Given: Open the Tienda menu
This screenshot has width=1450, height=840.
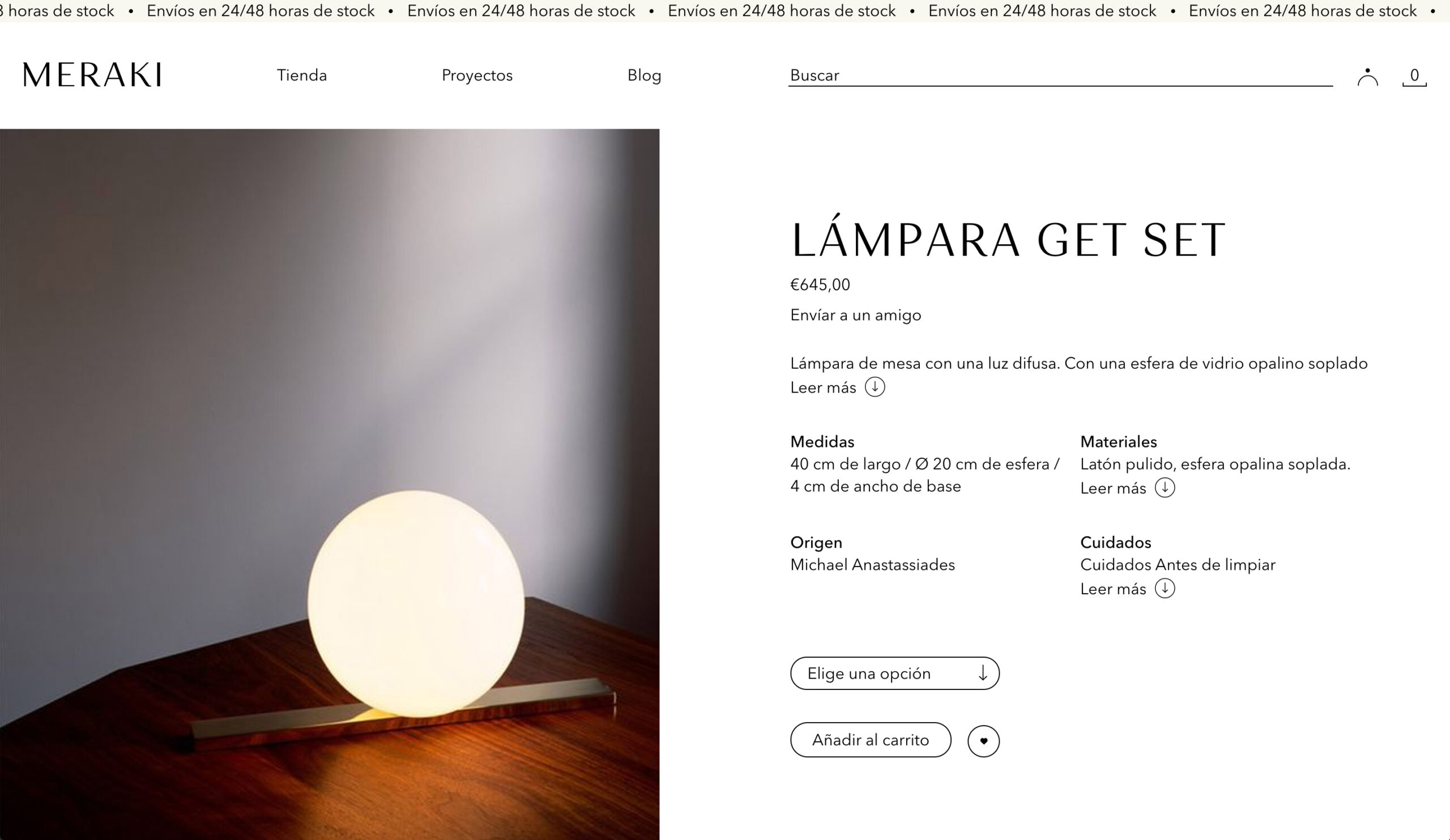Looking at the screenshot, I should (301, 75).
